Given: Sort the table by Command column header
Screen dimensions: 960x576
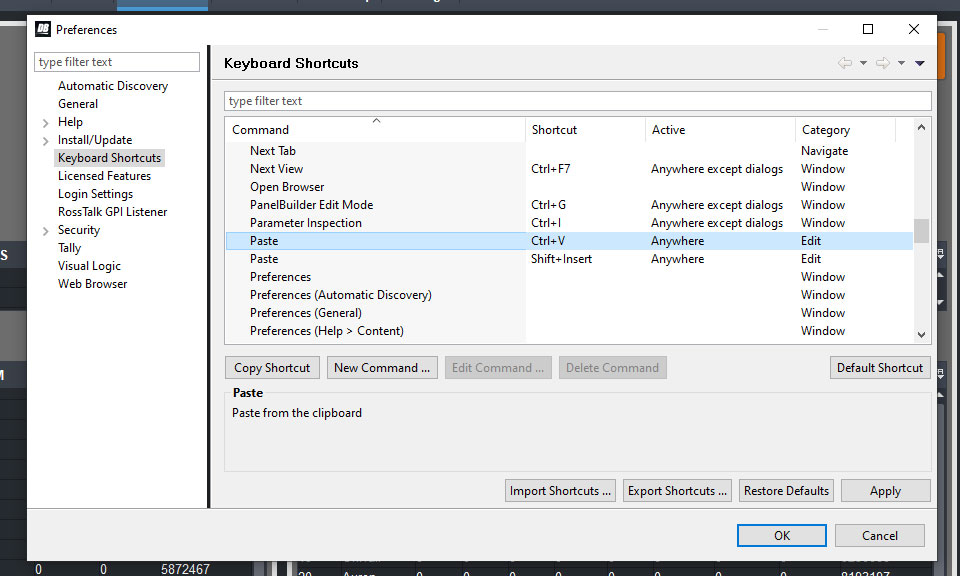Looking at the screenshot, I should coord(260,130).
